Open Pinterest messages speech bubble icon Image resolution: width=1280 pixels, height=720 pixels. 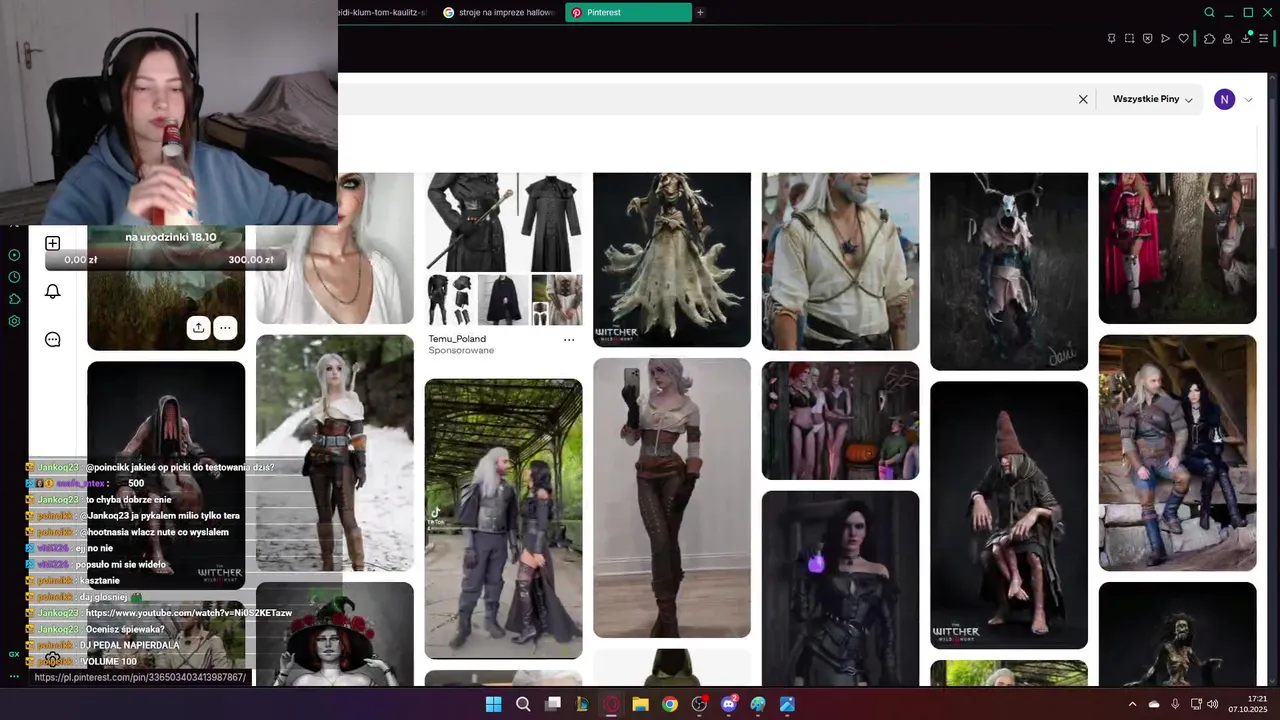point(53,339)
